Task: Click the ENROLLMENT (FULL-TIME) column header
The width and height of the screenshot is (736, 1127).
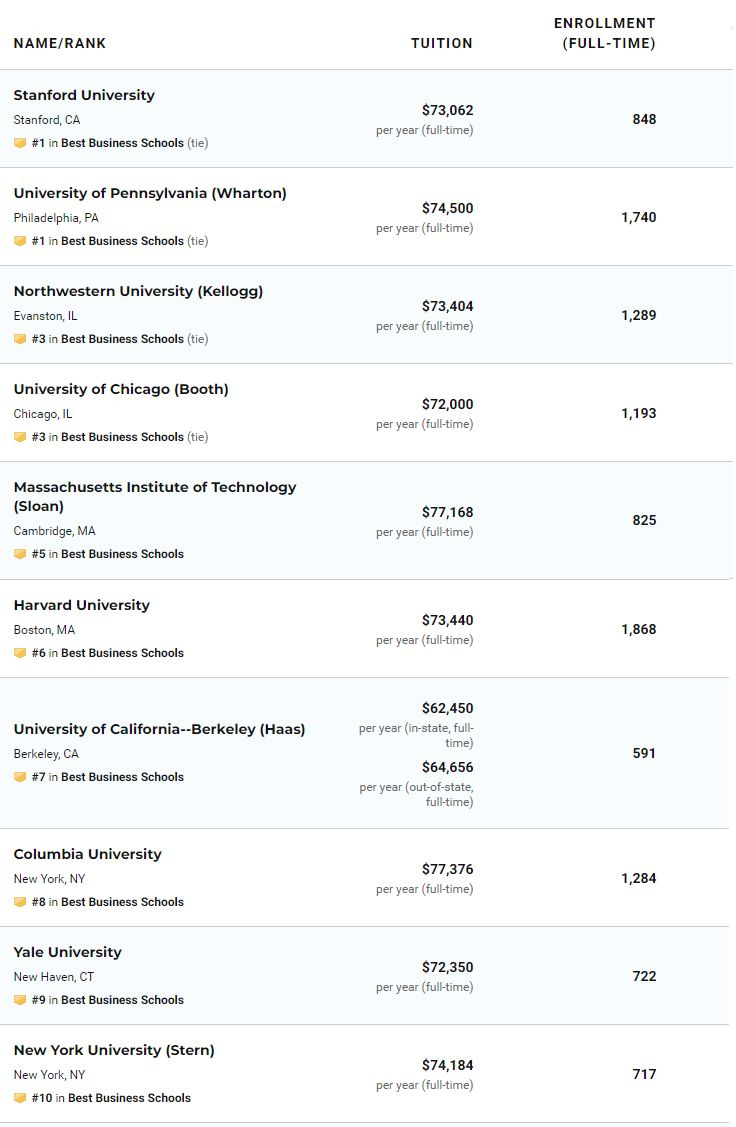Action: [x=604, y=33]
